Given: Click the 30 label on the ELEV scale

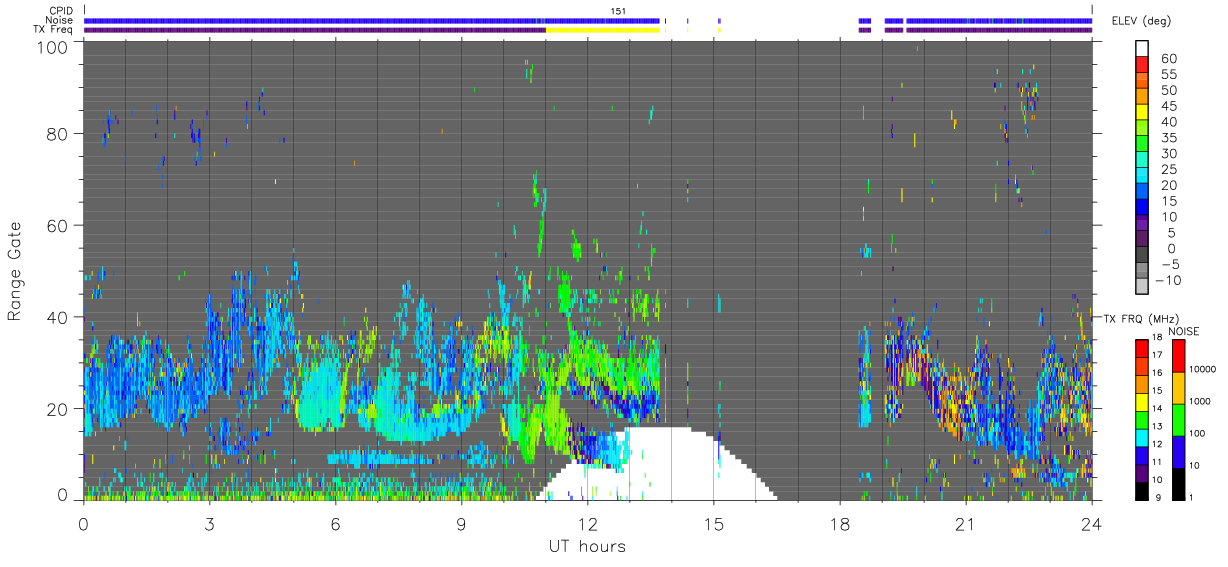Looking at the screenshot, I should coord(1168,154).
